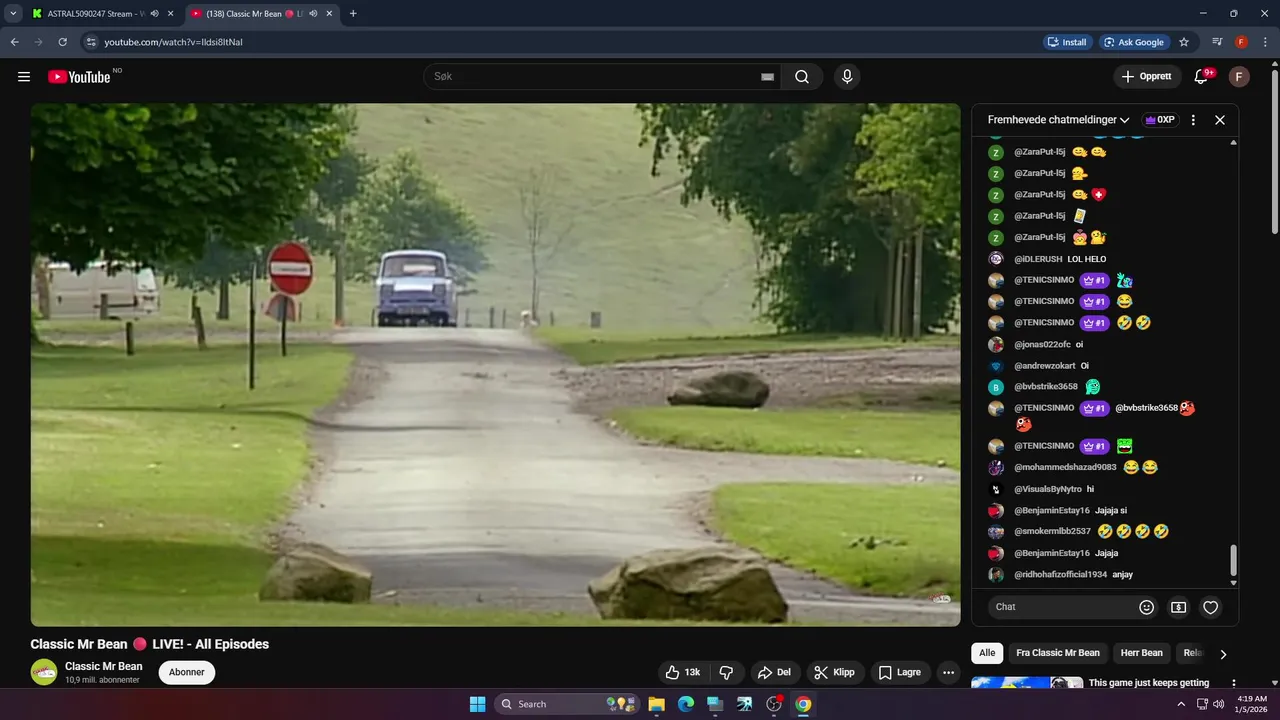Screen dimensions: 1280x720
Task: Send a heart reaction in chat
Action: point(1211,607)
